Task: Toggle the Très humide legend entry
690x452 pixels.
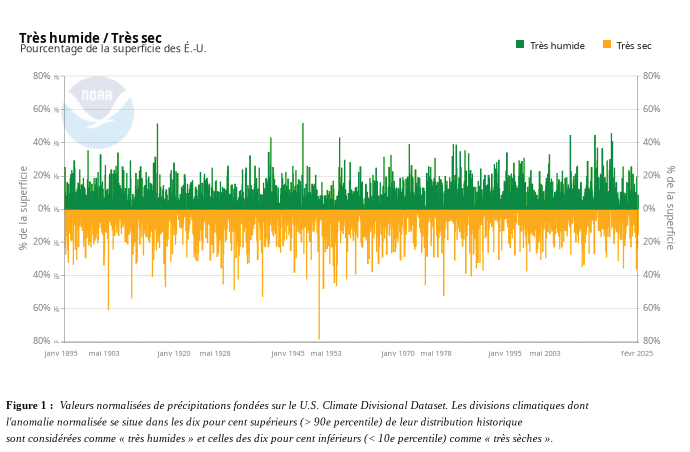Action: 550,45
